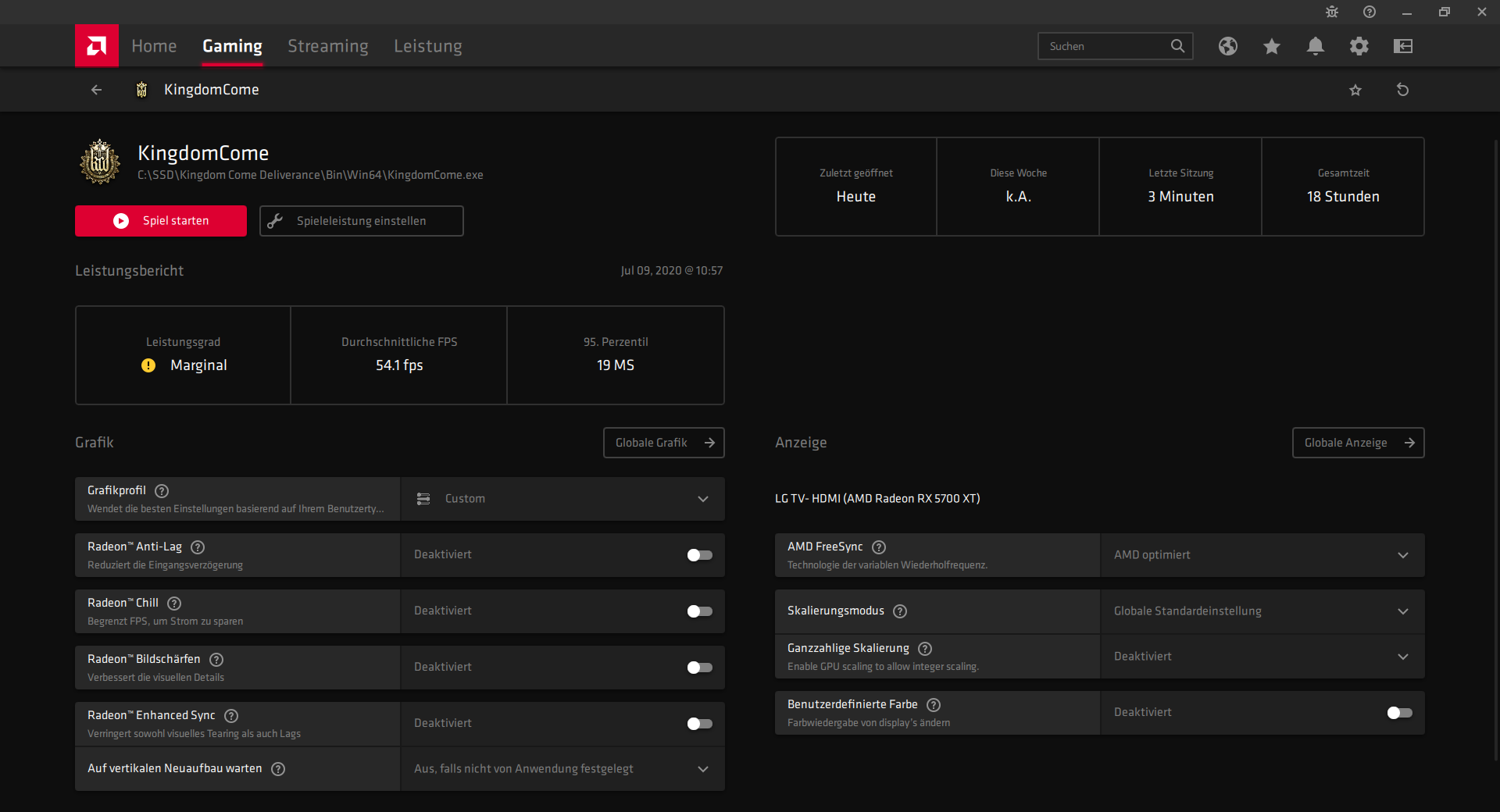Click Spieleleistung einstellen button

pyautogui.click(x=362, y=221)
